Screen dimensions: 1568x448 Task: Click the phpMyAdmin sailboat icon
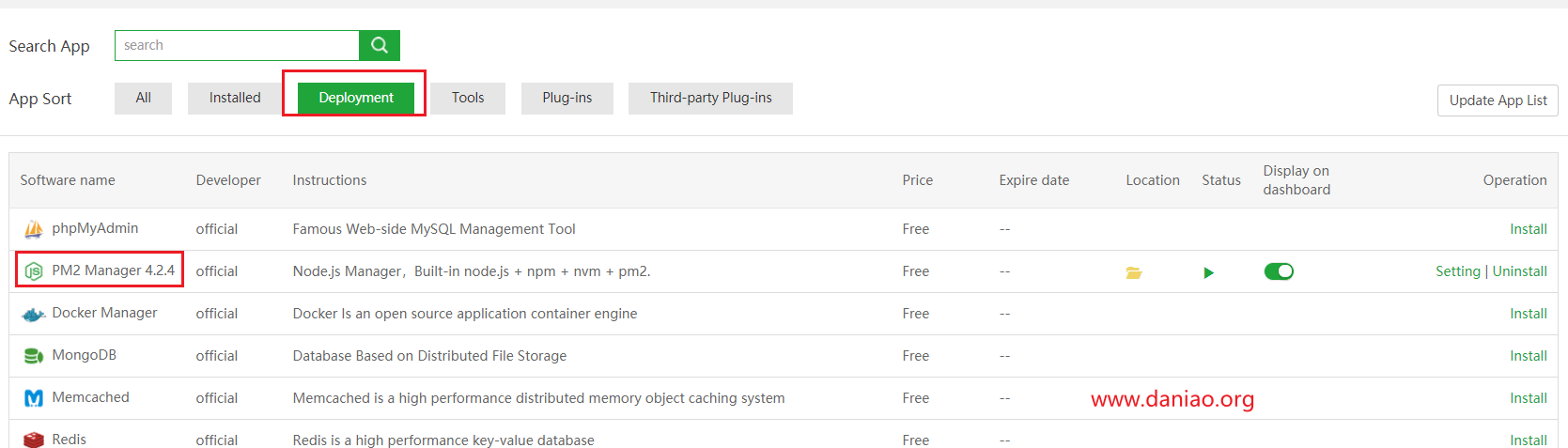pos(34,229)
